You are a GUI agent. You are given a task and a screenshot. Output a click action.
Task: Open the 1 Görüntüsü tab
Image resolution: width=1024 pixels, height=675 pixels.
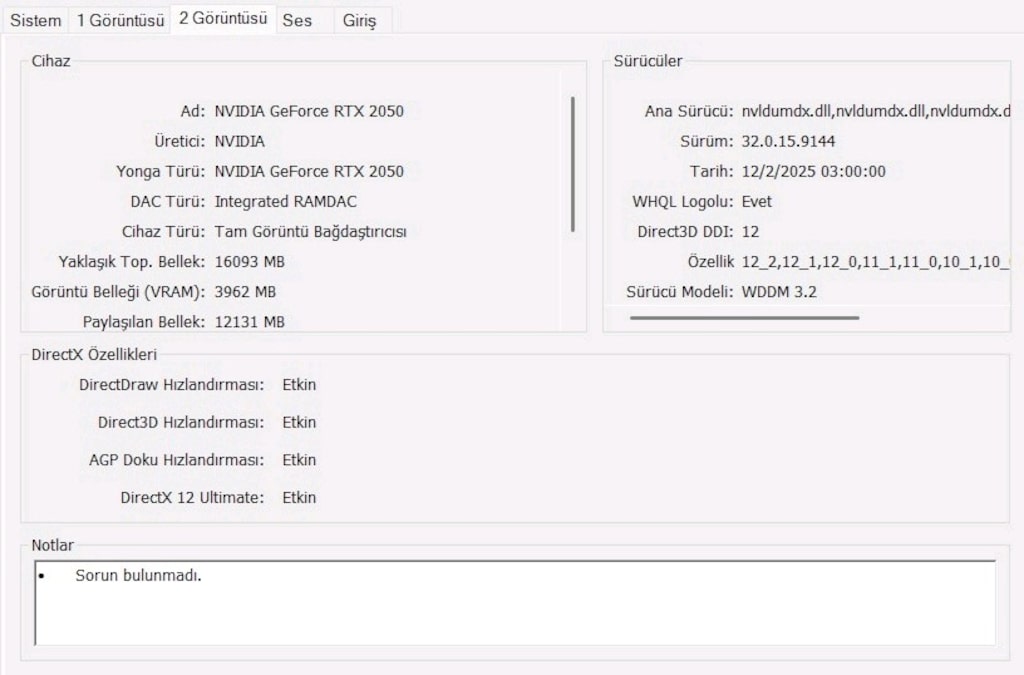click(120, 20)
